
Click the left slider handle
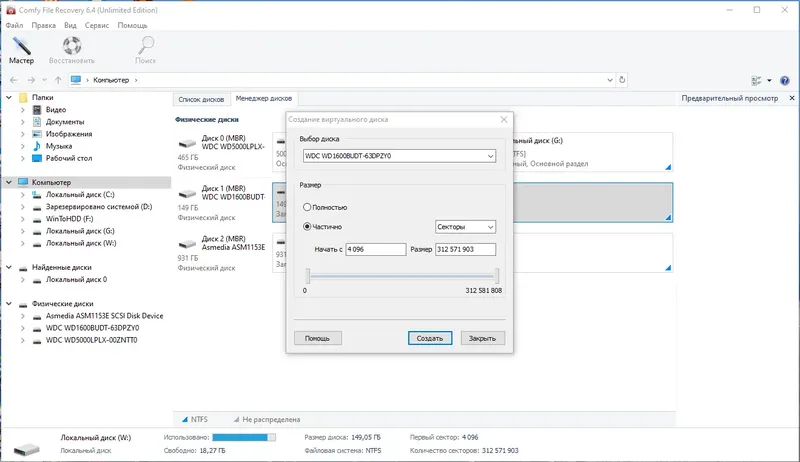(308, 276)
